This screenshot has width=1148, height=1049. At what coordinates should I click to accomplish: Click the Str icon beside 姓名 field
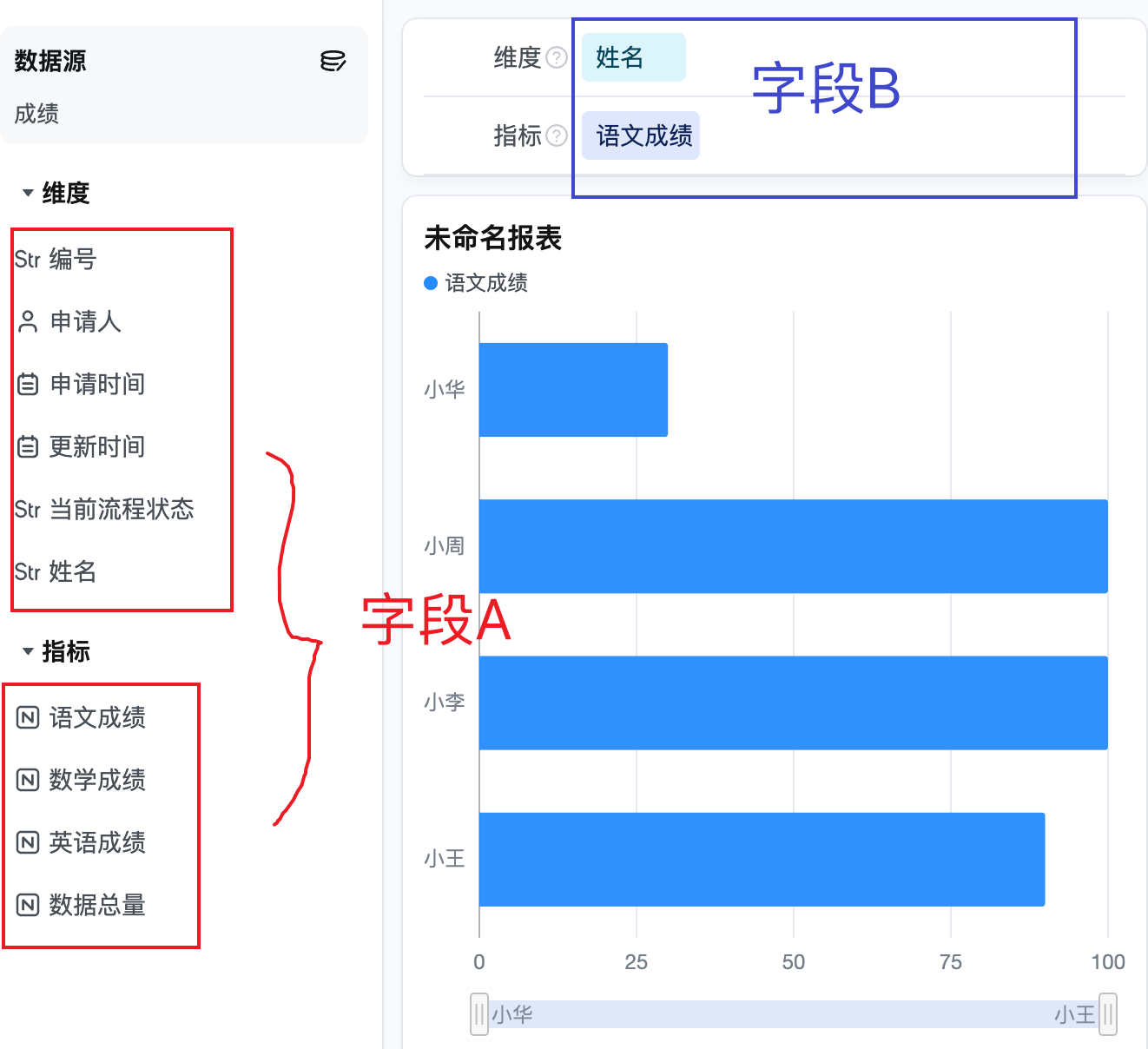pyautogui.click(x=28, y=572)
